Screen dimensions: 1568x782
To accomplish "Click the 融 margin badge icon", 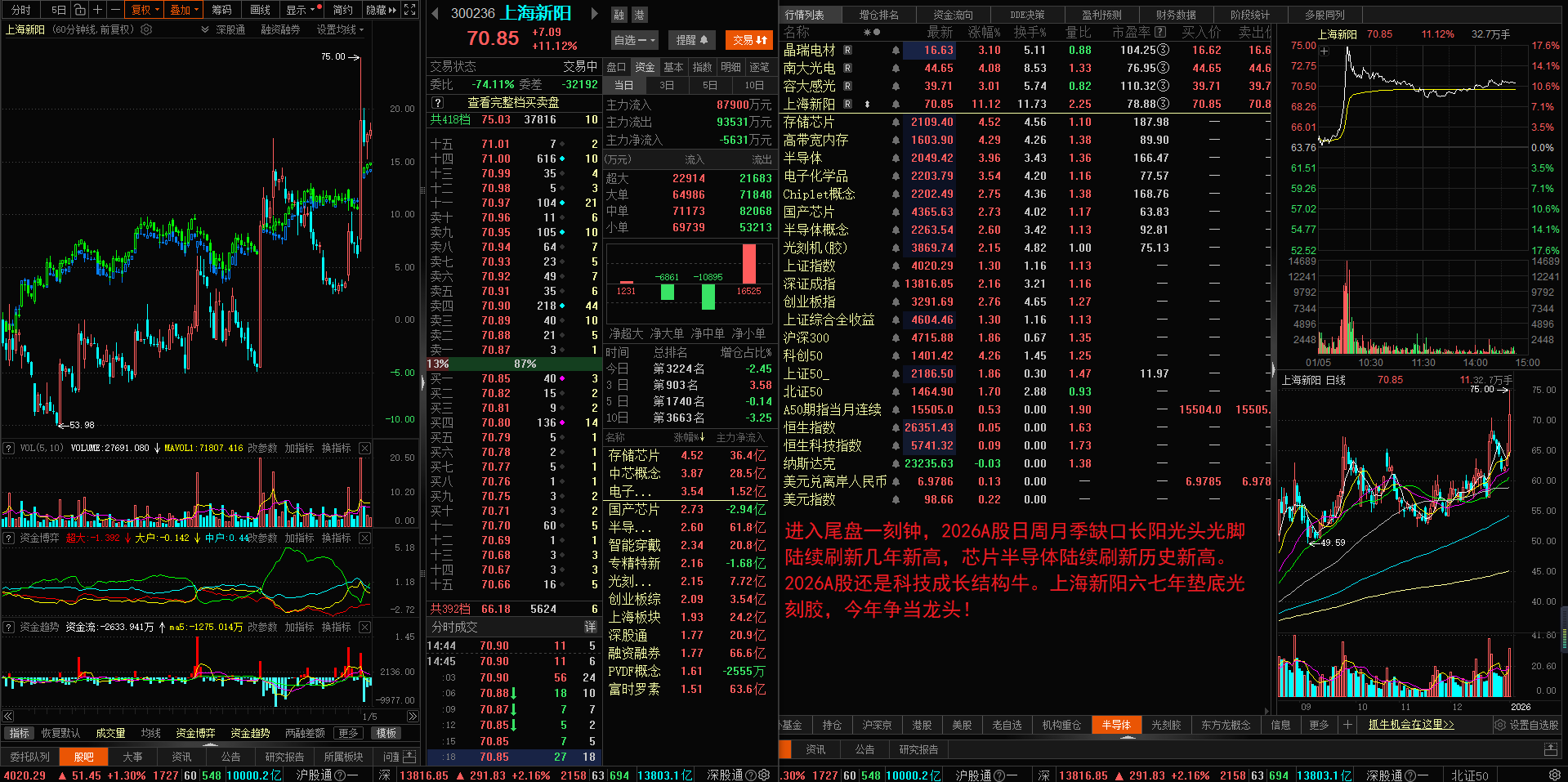I will [x=619, y=15].
